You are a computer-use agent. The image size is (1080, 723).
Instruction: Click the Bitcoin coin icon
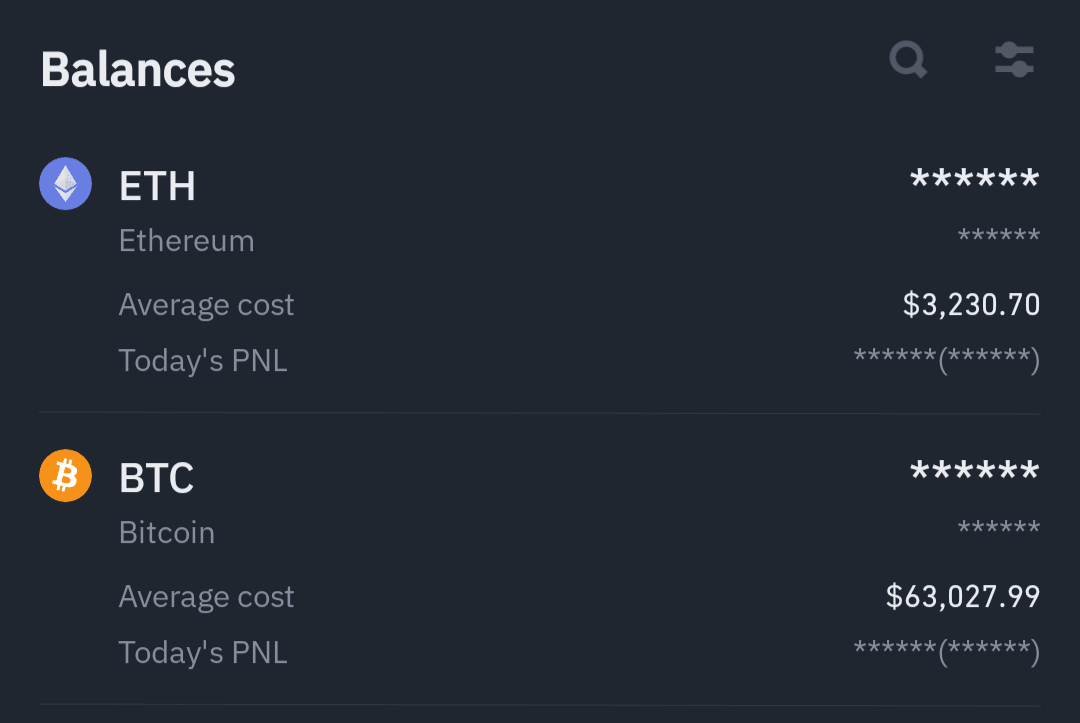[x=64, y=475]
